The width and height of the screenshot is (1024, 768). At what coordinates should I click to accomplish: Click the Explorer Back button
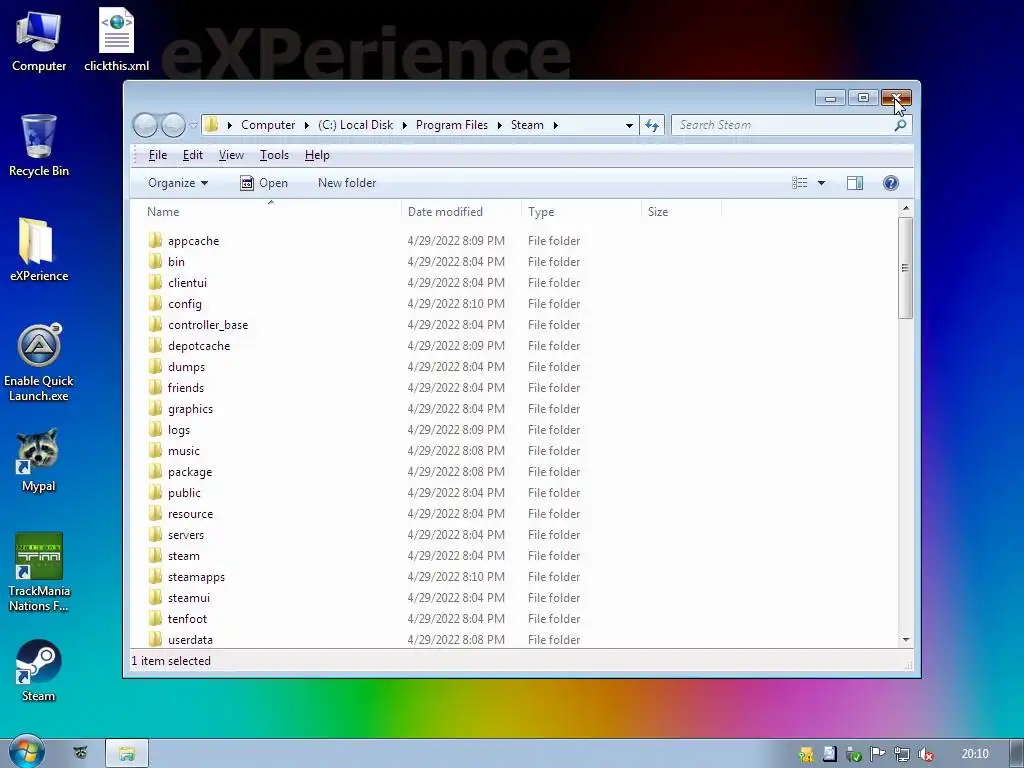(145, 125)
